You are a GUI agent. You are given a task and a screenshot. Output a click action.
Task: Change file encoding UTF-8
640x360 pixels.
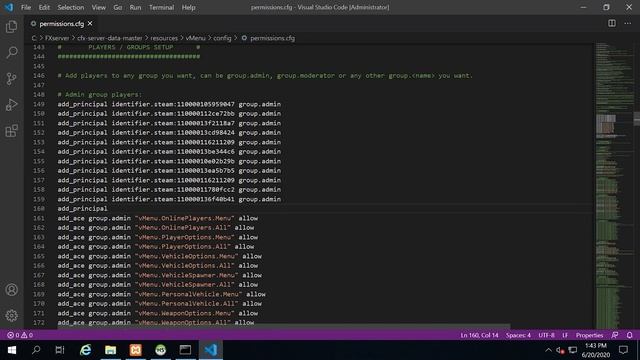546,335
